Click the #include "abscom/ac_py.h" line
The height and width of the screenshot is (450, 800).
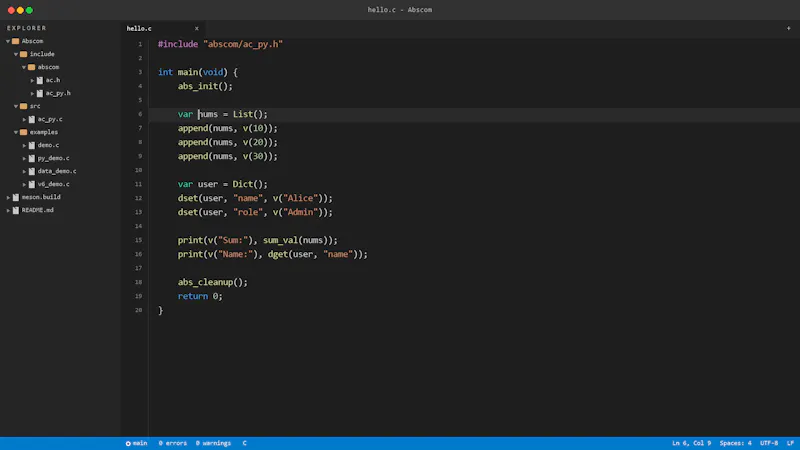tap(220, 44)
